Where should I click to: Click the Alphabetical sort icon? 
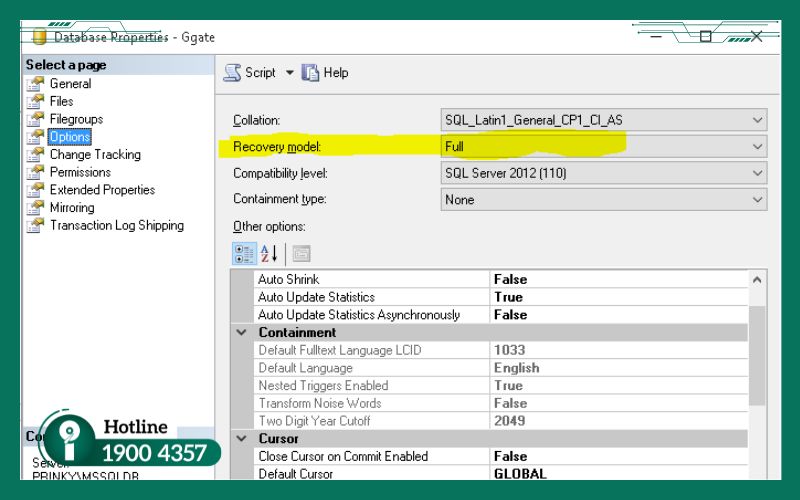269,254
